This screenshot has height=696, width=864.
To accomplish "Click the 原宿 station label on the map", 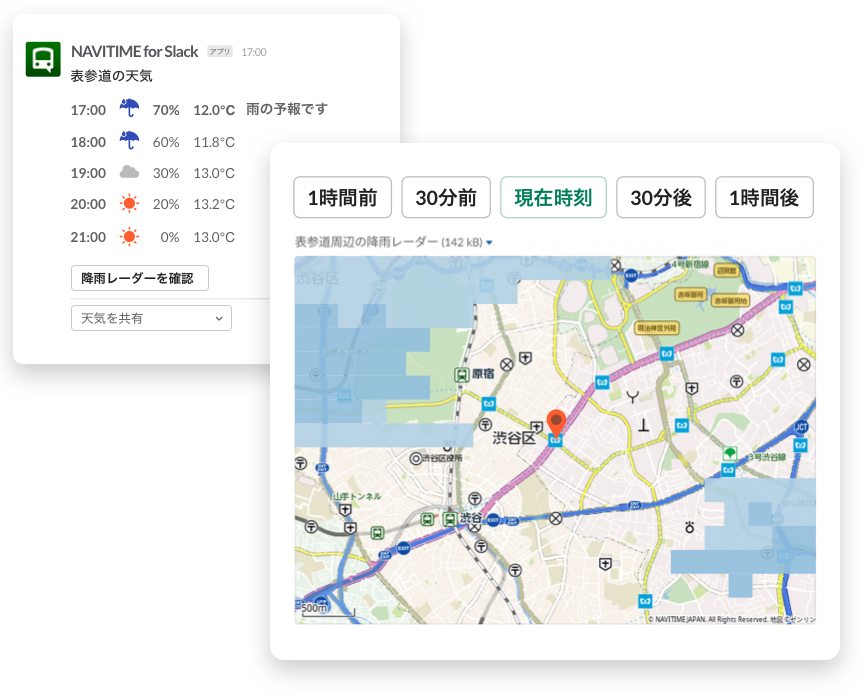I will [483, 374].
